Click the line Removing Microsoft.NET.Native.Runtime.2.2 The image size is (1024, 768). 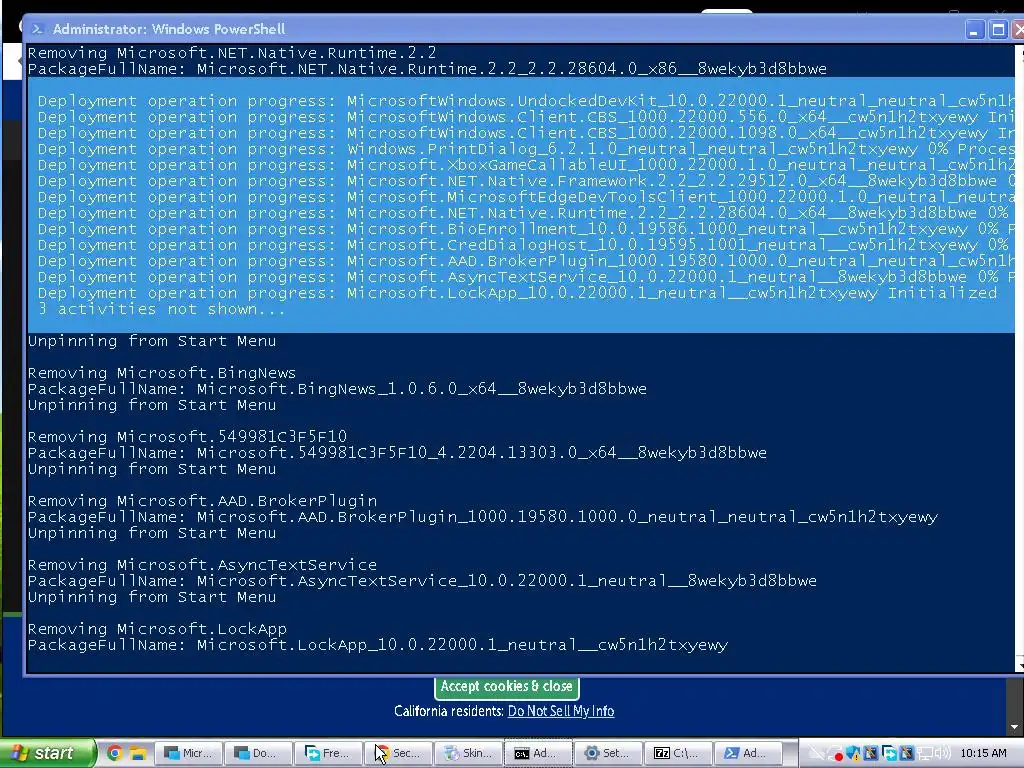pyautogui.click(x=232, y=53)
